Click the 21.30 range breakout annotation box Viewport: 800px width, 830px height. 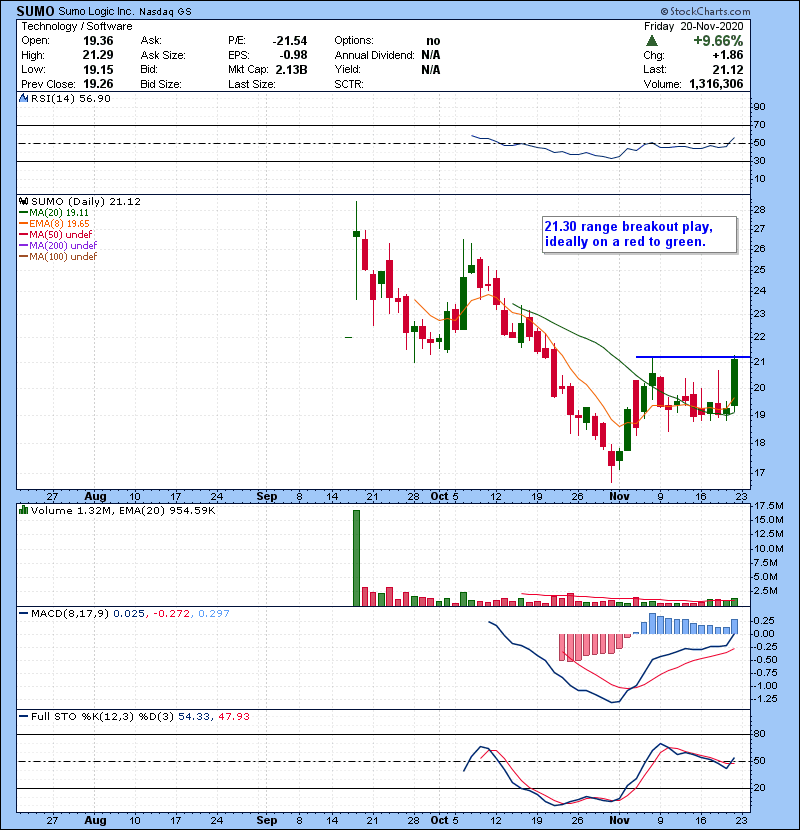(x=639, y=234)
